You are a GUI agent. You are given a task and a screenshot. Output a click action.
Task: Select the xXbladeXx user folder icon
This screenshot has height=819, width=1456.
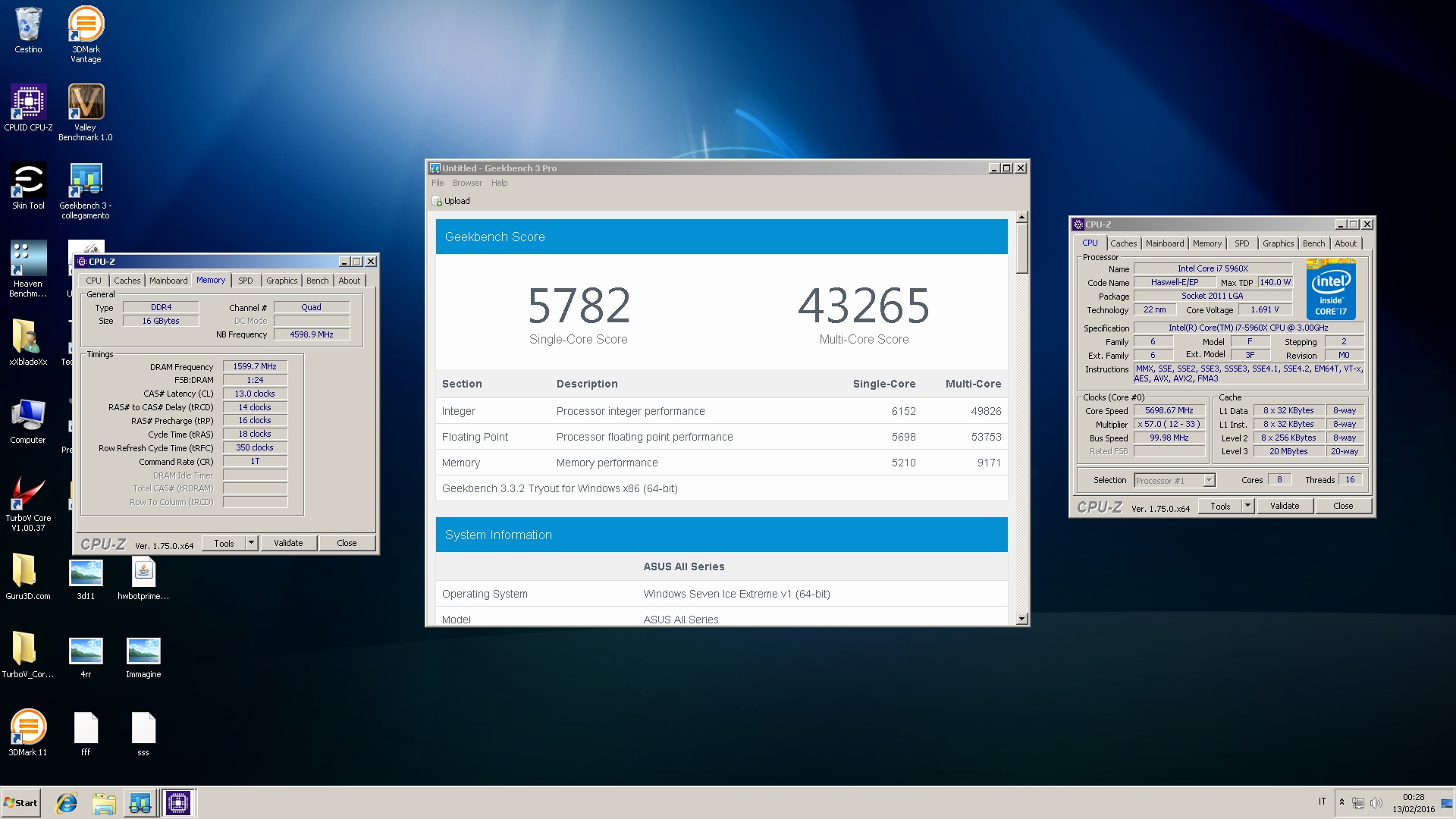pyautogui.click(x=28, y=343)
